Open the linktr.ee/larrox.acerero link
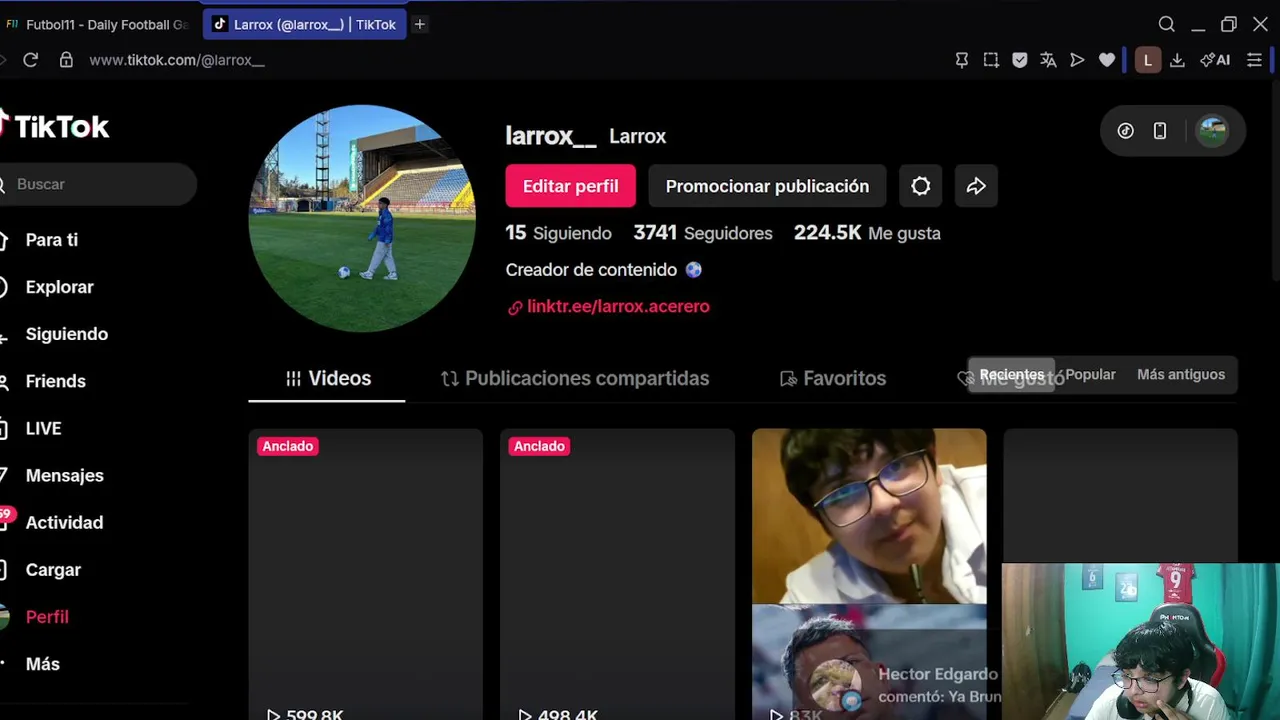Viewport: 1280px width, 720px height. pos(618,307)
